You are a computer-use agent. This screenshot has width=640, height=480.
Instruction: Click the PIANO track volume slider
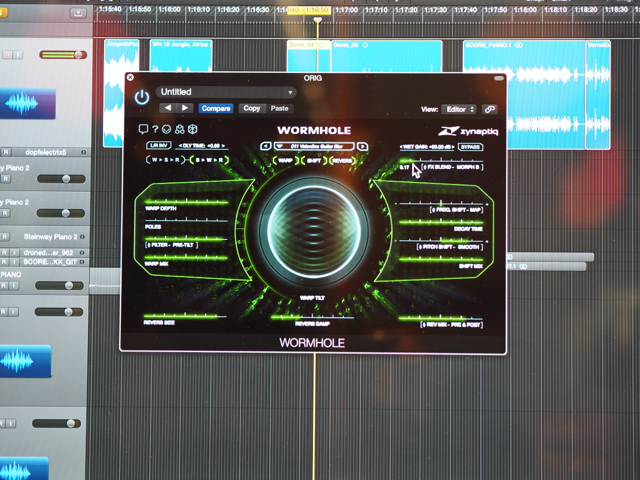click(60, 286)
